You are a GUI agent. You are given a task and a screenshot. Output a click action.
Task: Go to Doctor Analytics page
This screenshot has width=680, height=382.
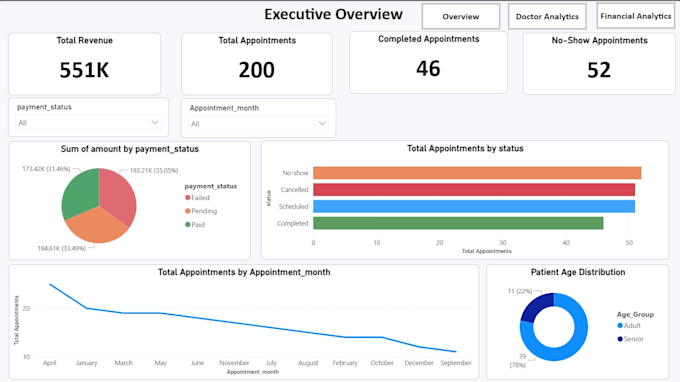point(547,16)
